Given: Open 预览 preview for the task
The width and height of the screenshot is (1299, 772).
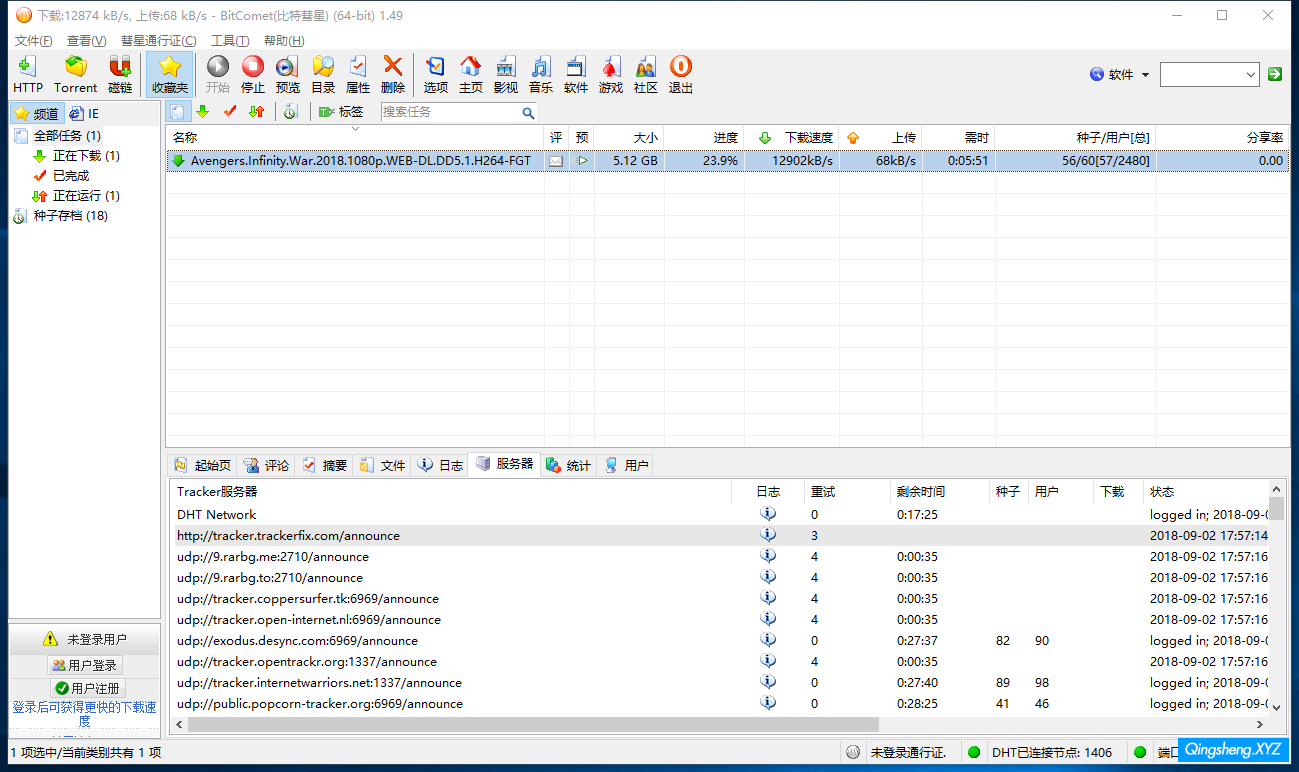Looking at the screenshot, I should pos(288,74).
